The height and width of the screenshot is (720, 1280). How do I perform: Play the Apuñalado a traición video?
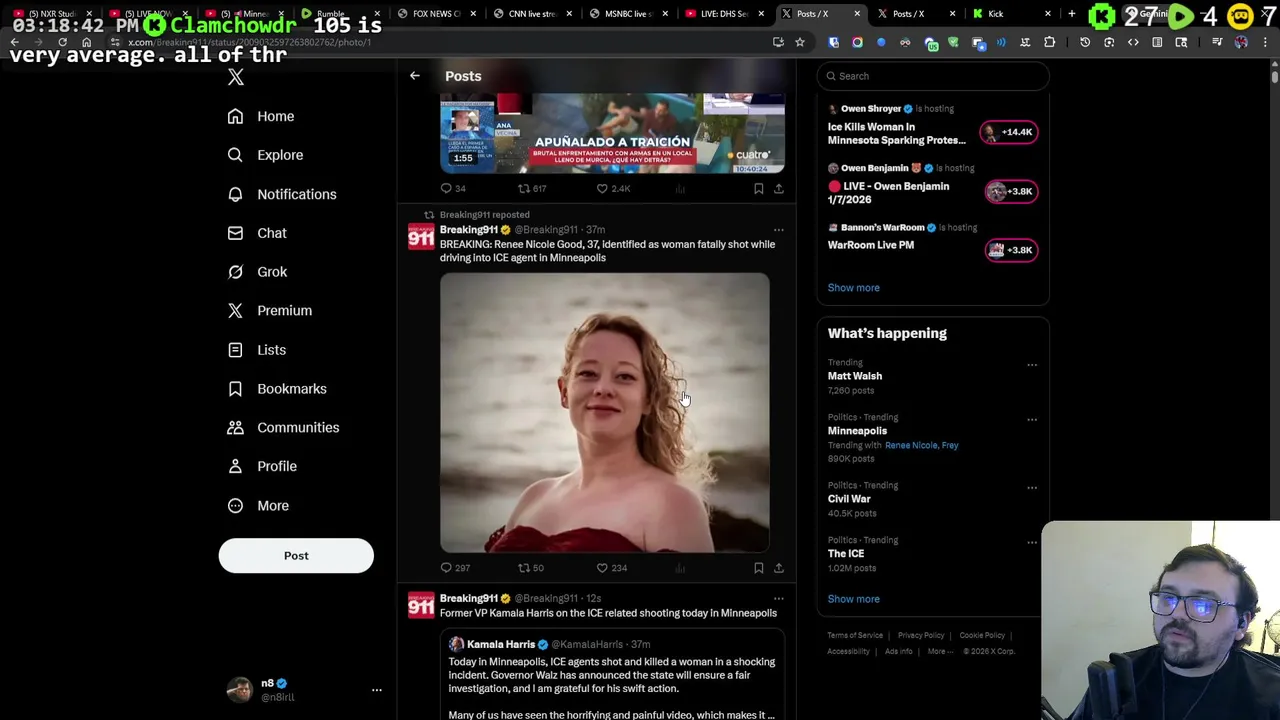(x=612, y=133)
